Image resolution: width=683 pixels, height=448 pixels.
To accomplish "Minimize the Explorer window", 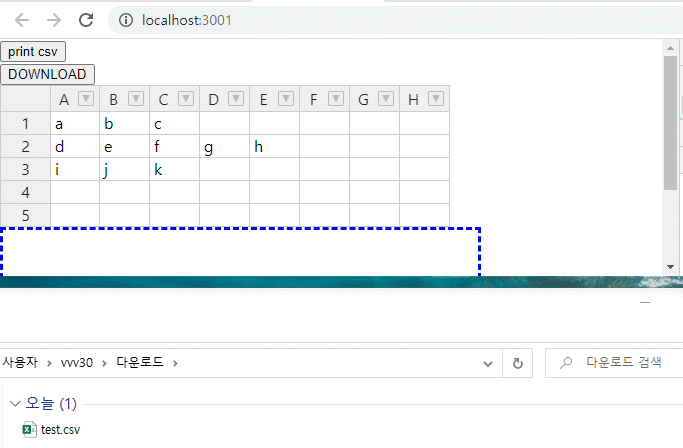I will [645, 302].
